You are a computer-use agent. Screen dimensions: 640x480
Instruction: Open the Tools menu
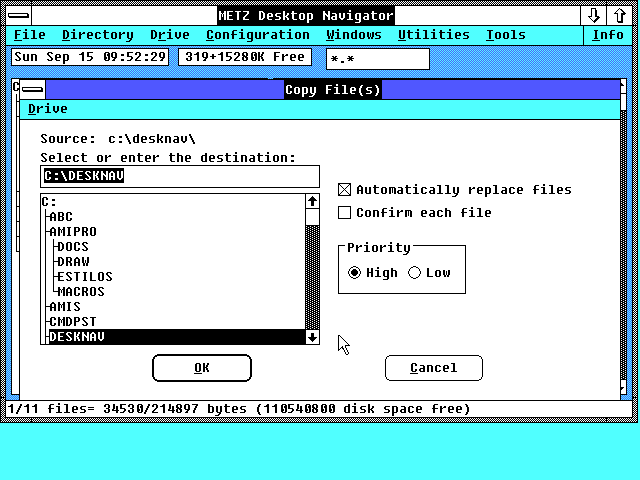pos(506,35)
